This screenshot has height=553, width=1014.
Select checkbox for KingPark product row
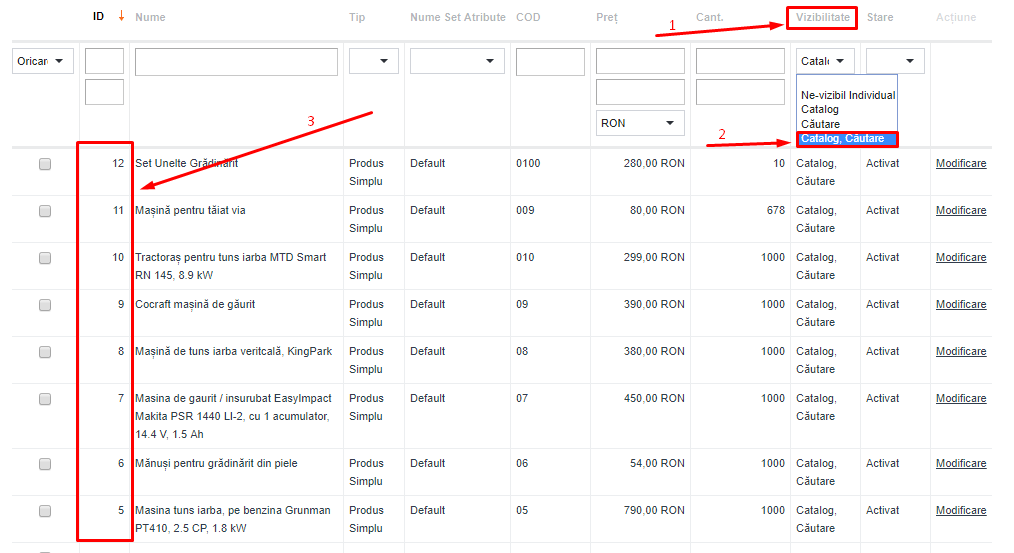click(x=45, y=352)
